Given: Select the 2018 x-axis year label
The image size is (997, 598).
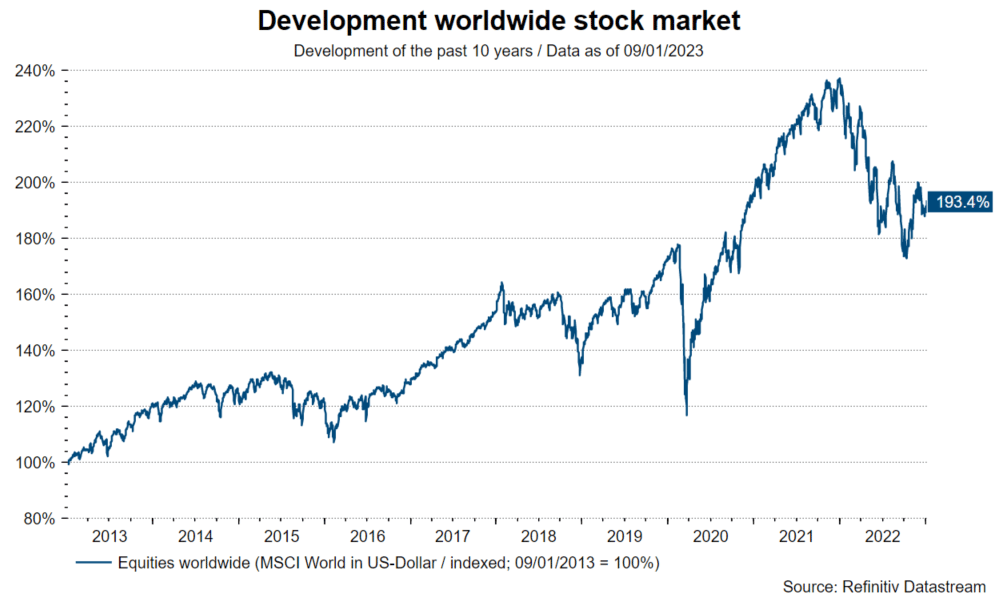Looking at the screenshot, I should point(538,536).
